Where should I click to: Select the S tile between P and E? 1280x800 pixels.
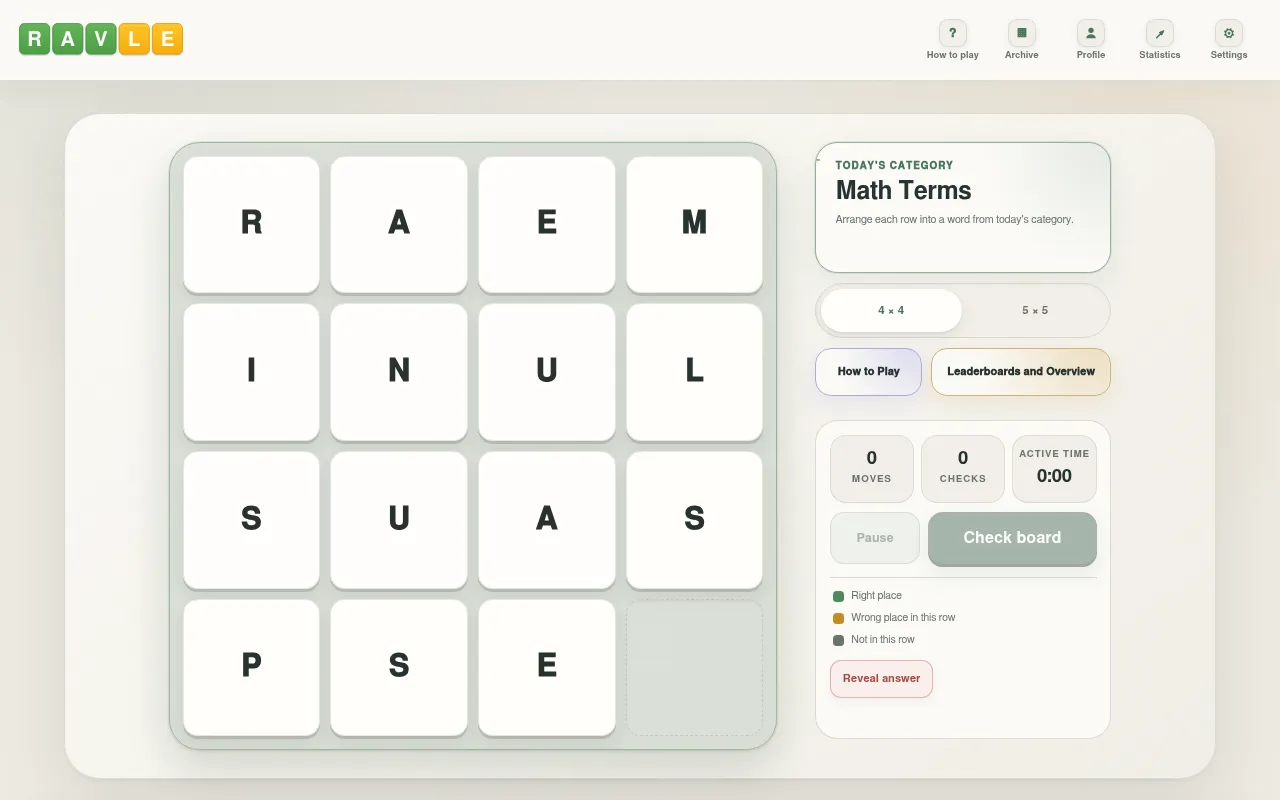(x=399, y=667)
